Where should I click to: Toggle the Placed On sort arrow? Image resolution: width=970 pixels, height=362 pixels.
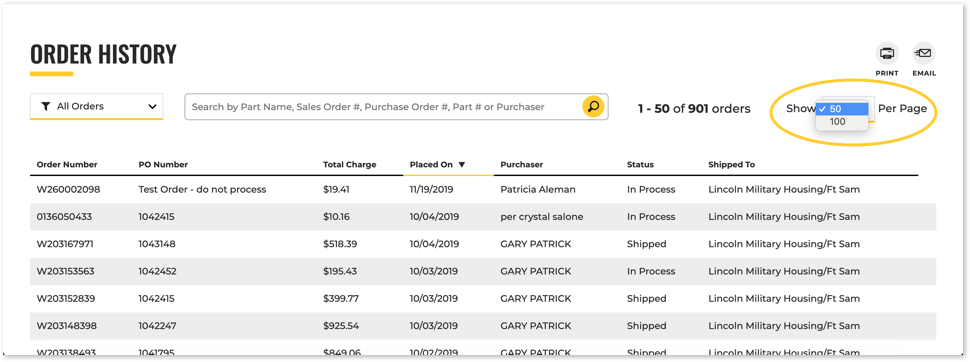coord(461,165)
